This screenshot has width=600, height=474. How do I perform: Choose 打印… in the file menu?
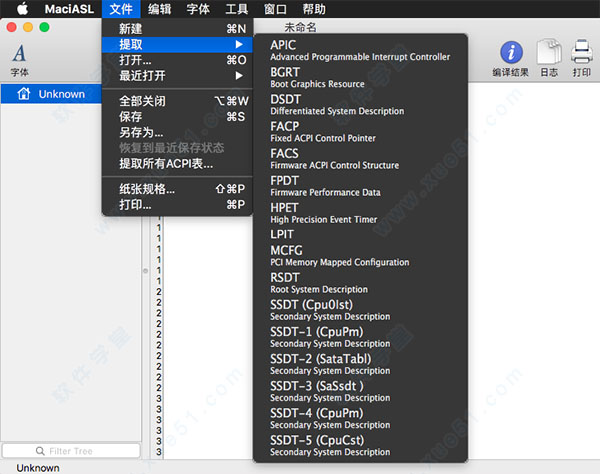[178, 205]
